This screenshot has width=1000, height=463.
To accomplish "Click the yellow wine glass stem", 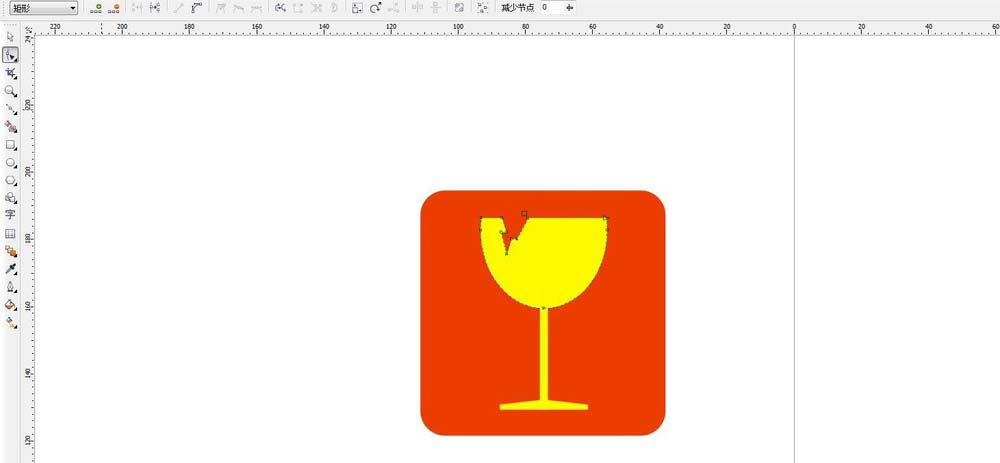I will (x=544, y=354).
